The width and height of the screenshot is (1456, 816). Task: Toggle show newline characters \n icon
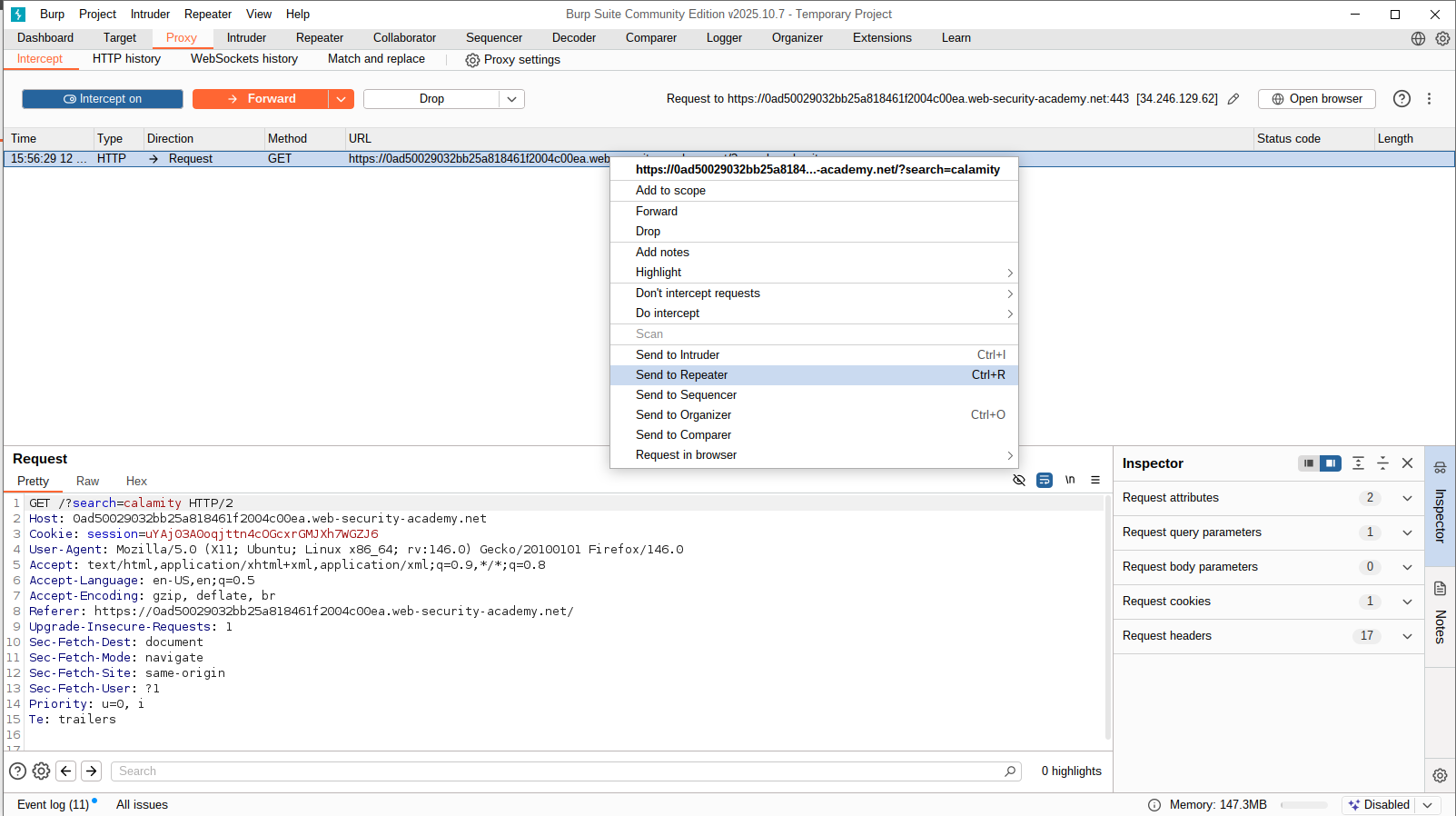click(1070, 480)
